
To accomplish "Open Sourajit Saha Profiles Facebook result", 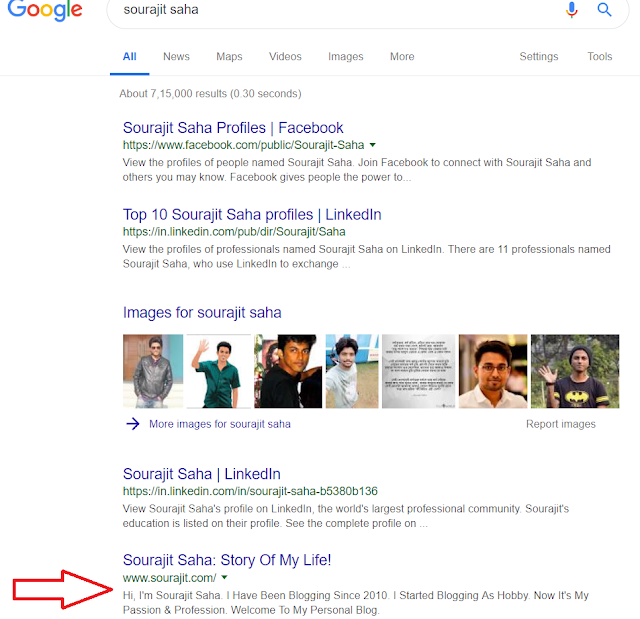I will 233,128.
